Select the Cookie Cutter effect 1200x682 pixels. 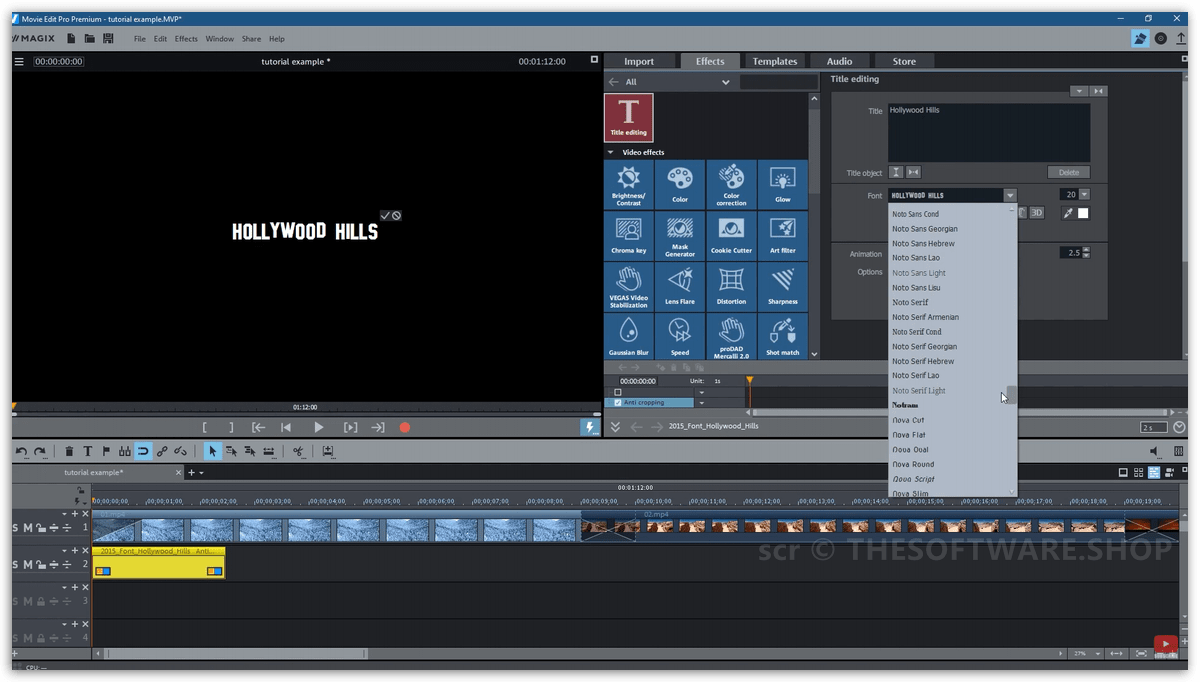point(731,236)
